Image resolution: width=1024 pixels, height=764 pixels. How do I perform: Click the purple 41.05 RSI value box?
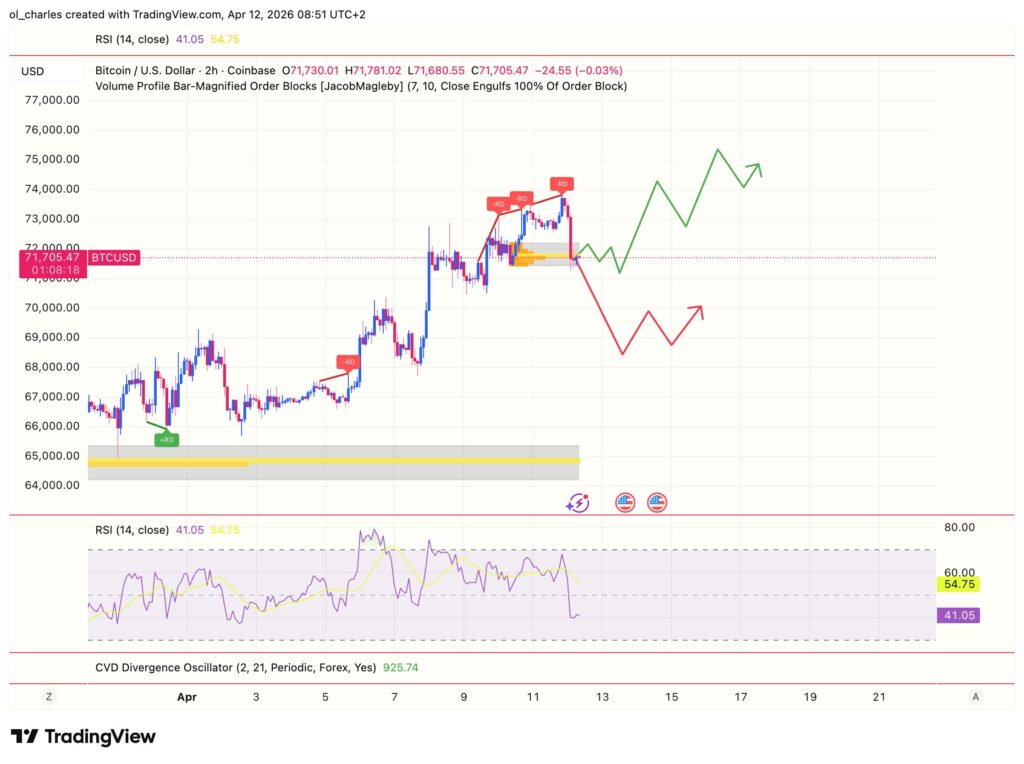tap(958, 616)
